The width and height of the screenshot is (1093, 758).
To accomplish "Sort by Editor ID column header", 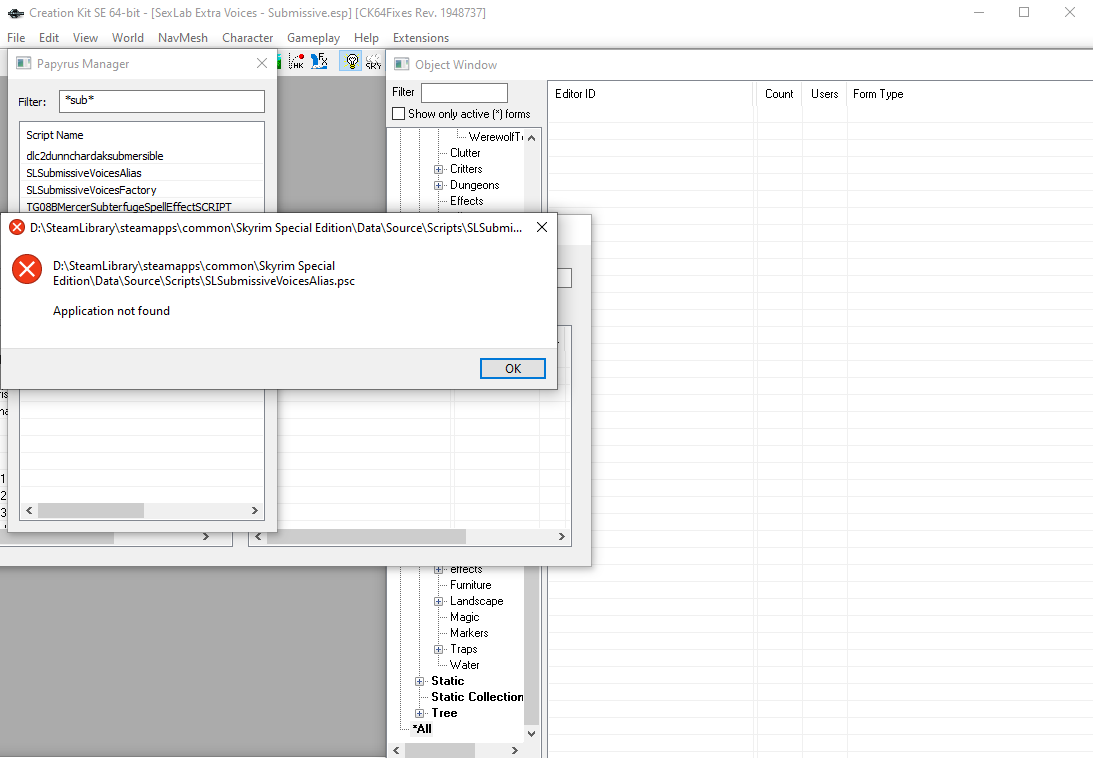I will coord(652,93).
